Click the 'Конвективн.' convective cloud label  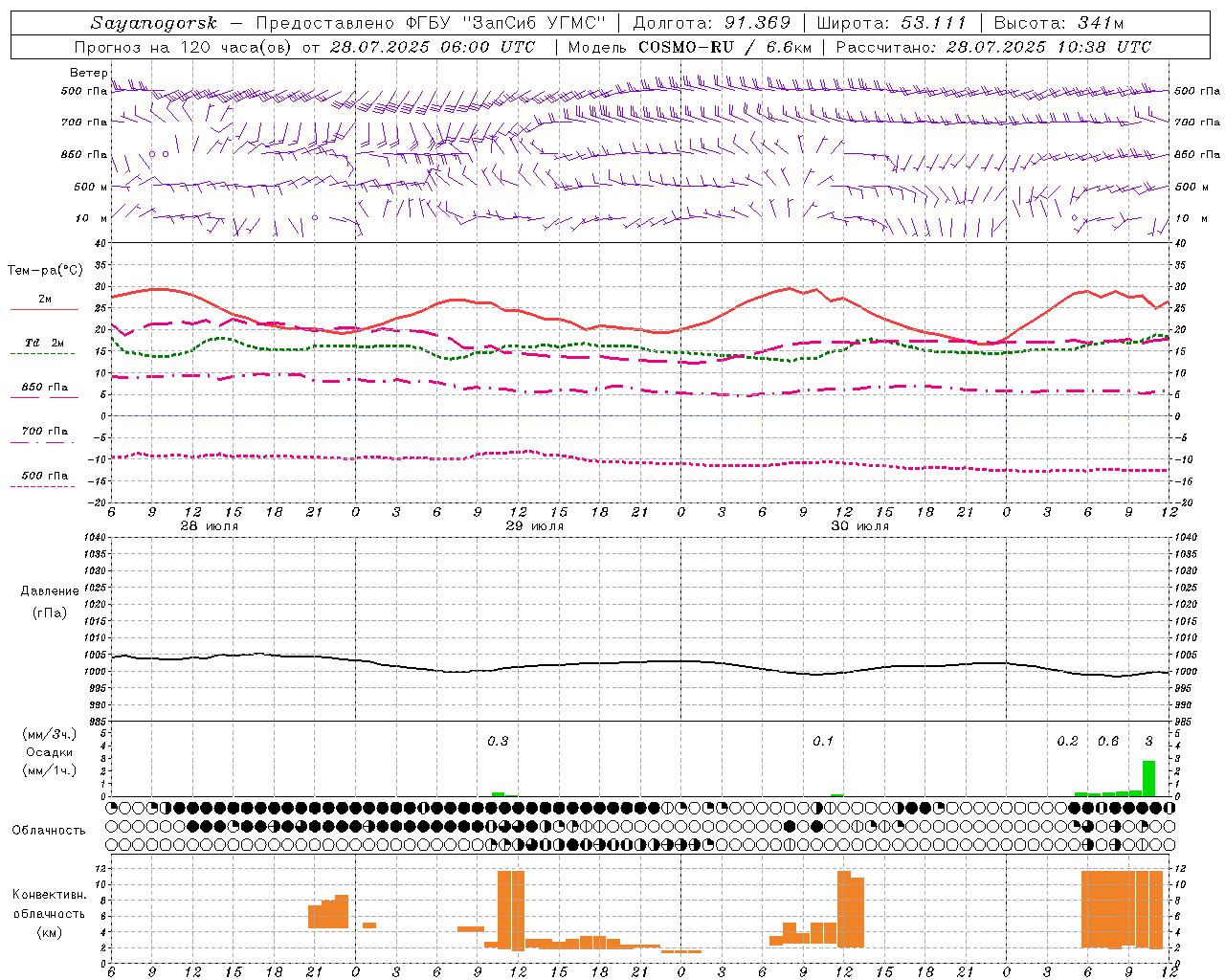pyautogui.click(x=50, y=895)
